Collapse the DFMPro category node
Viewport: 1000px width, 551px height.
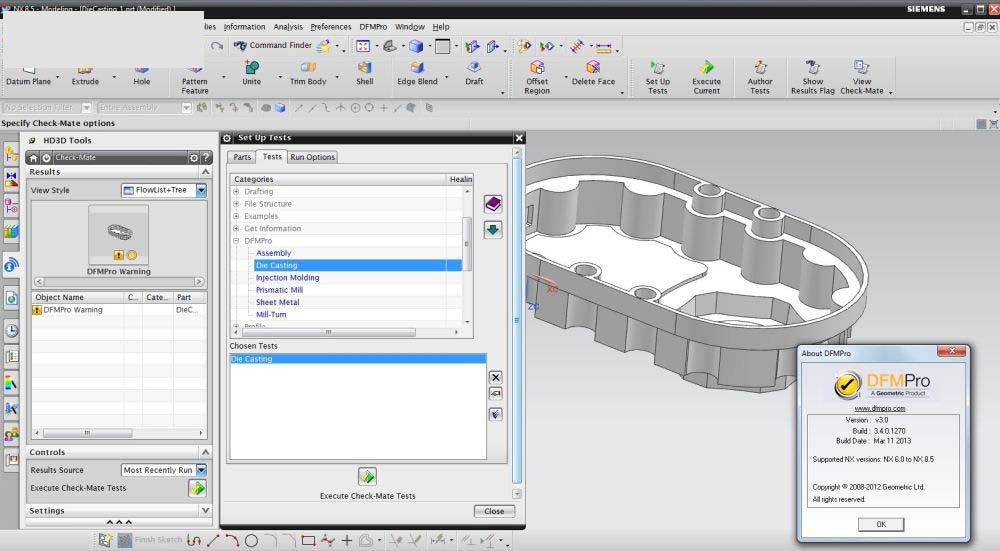[236, 241]
